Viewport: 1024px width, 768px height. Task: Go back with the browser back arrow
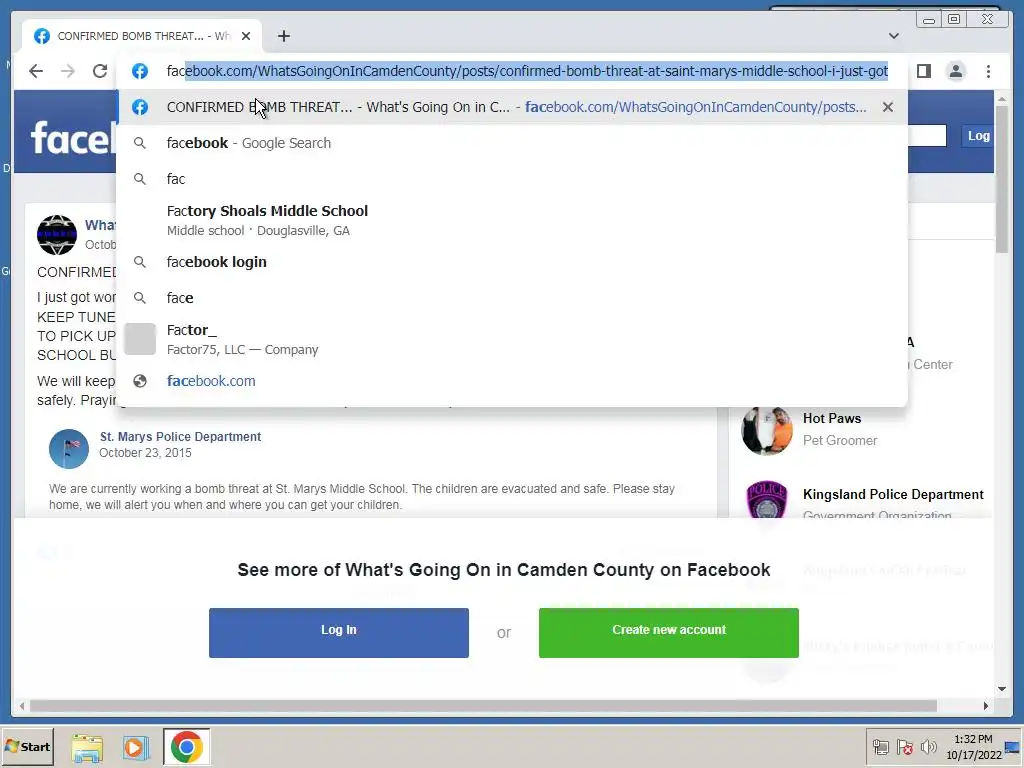[x=36, y=71]
